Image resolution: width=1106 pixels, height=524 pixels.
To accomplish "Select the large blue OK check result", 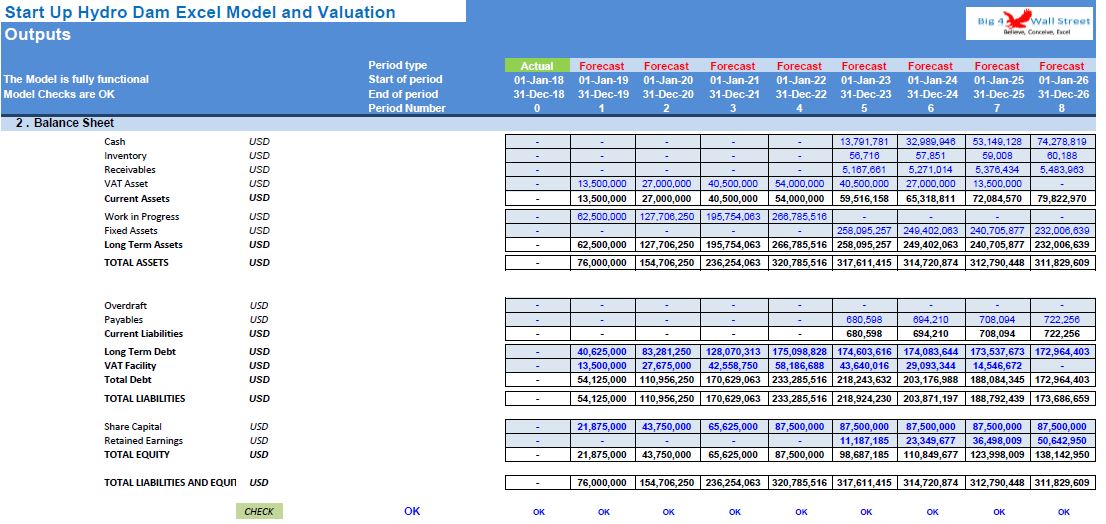I will coord(412,511).
